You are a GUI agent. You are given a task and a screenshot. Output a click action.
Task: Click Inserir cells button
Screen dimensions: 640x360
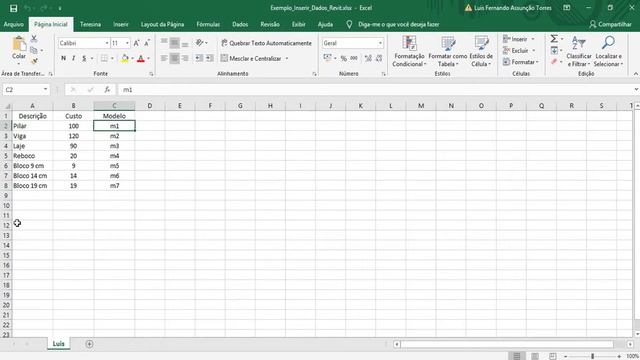pos(515,39)
